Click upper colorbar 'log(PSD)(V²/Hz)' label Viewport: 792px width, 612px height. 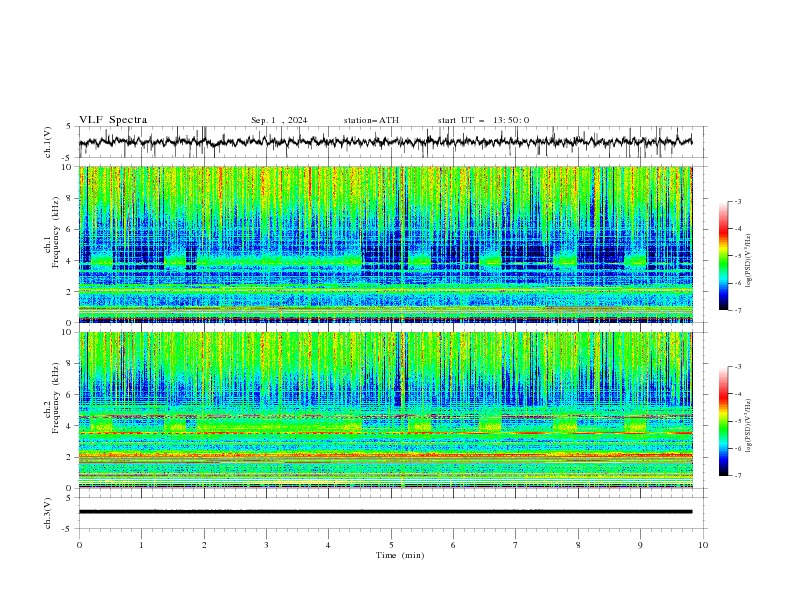click(x=748, y=261)
